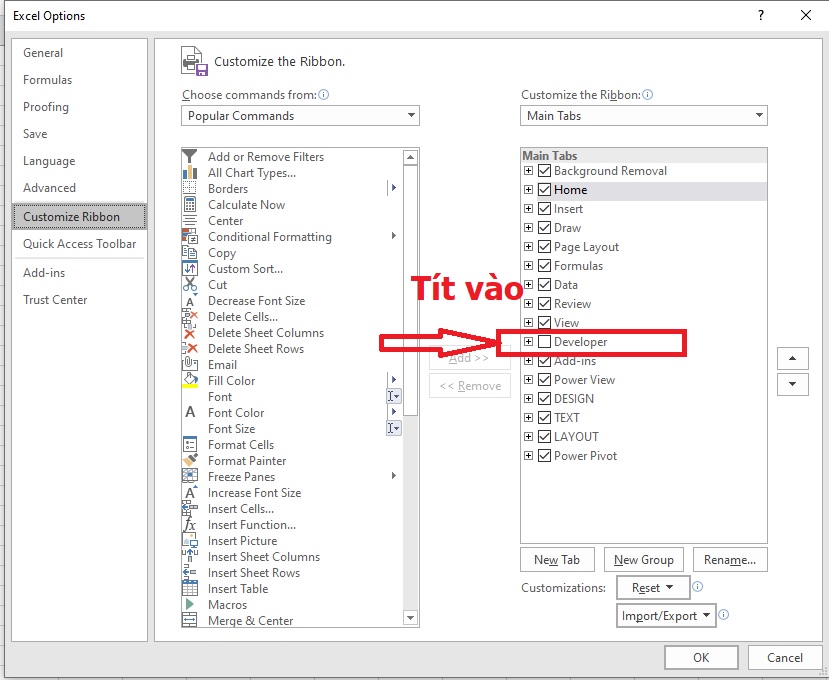Click the green Macros play icon
This screenshot has width=829, height=680.
[x=190, y=604]
